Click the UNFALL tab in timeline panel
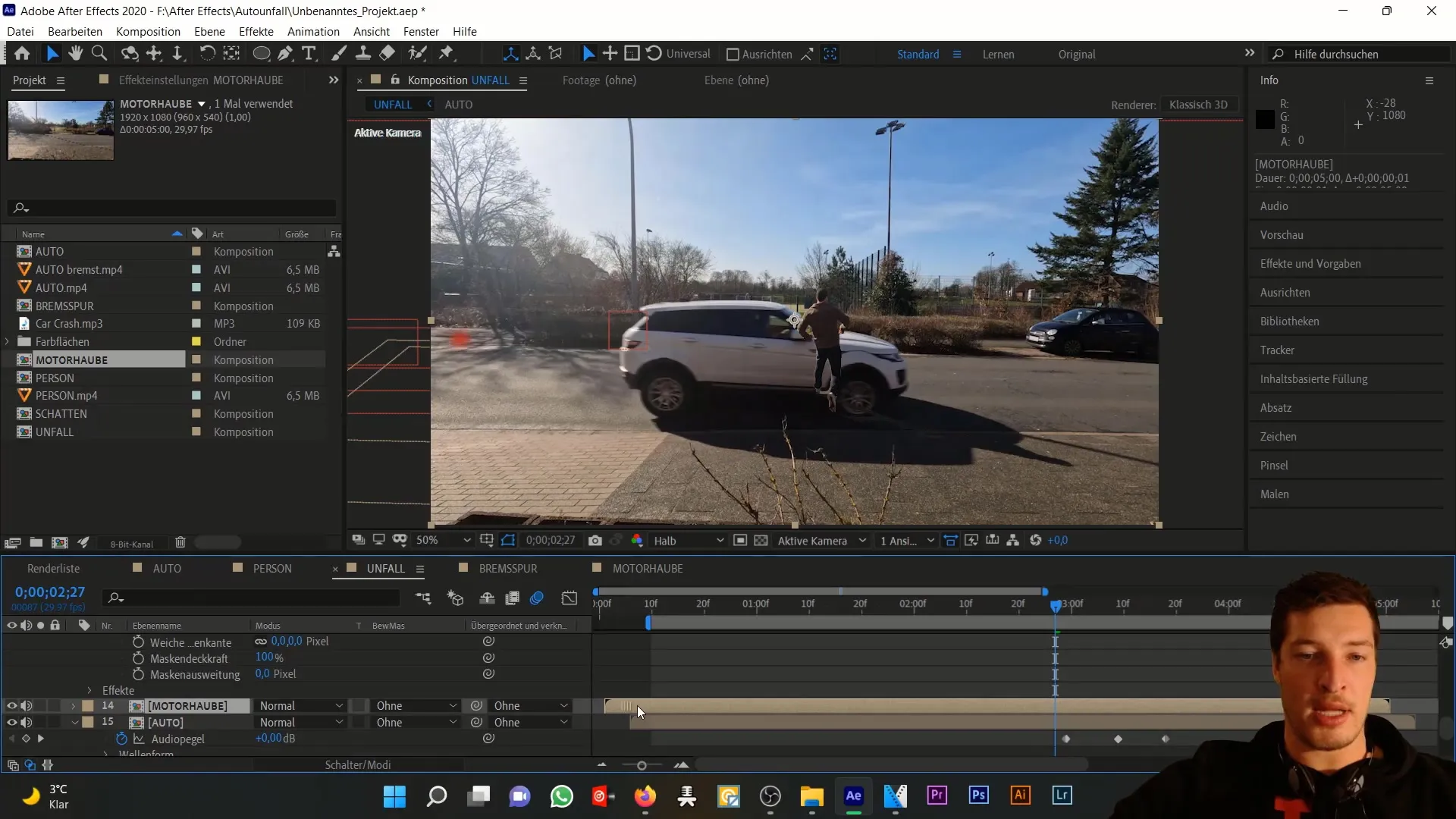Screen dimensions: 1456x819 click(x=385, y=568)
